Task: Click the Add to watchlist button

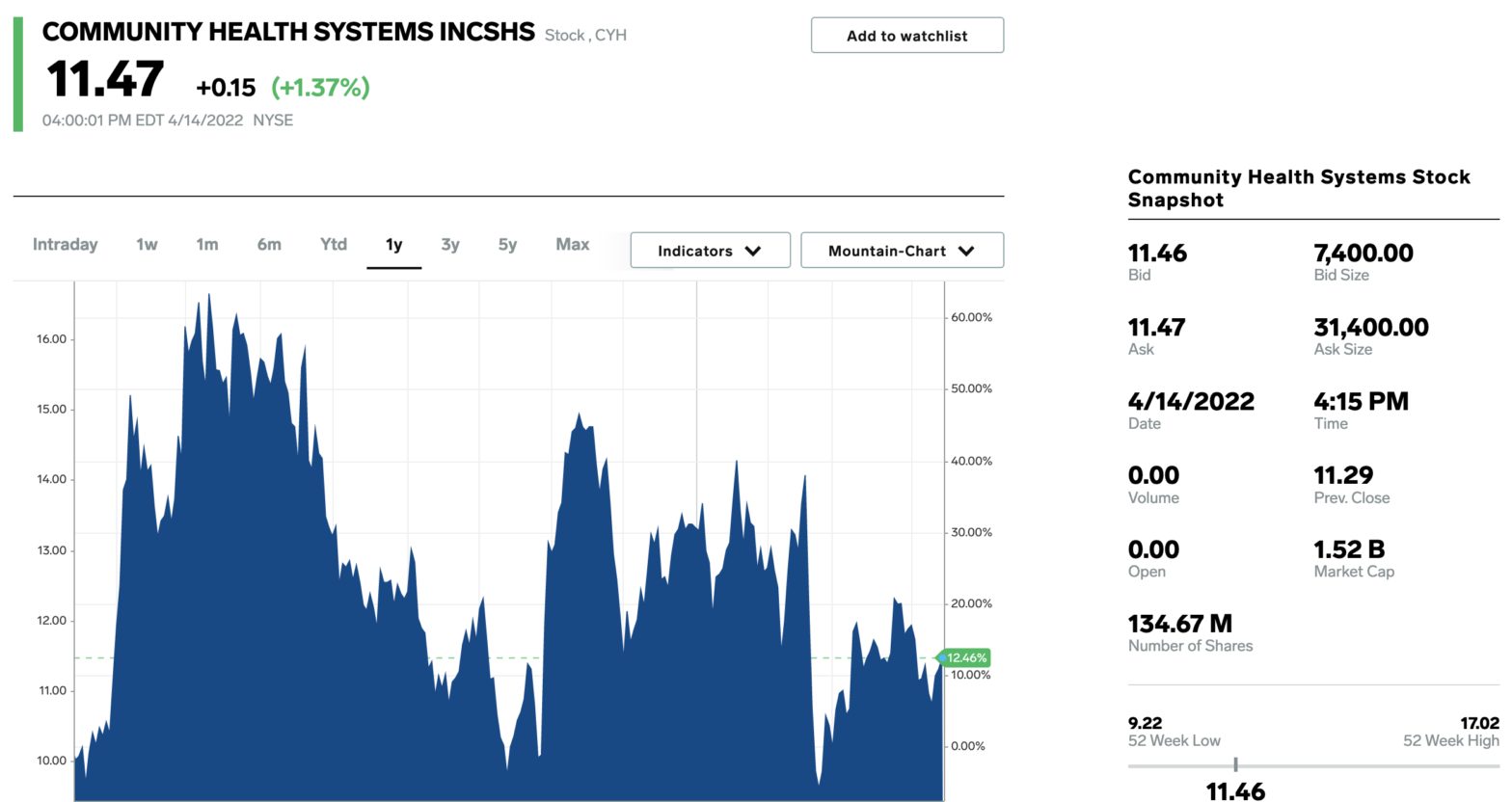Action: [906, 36]
